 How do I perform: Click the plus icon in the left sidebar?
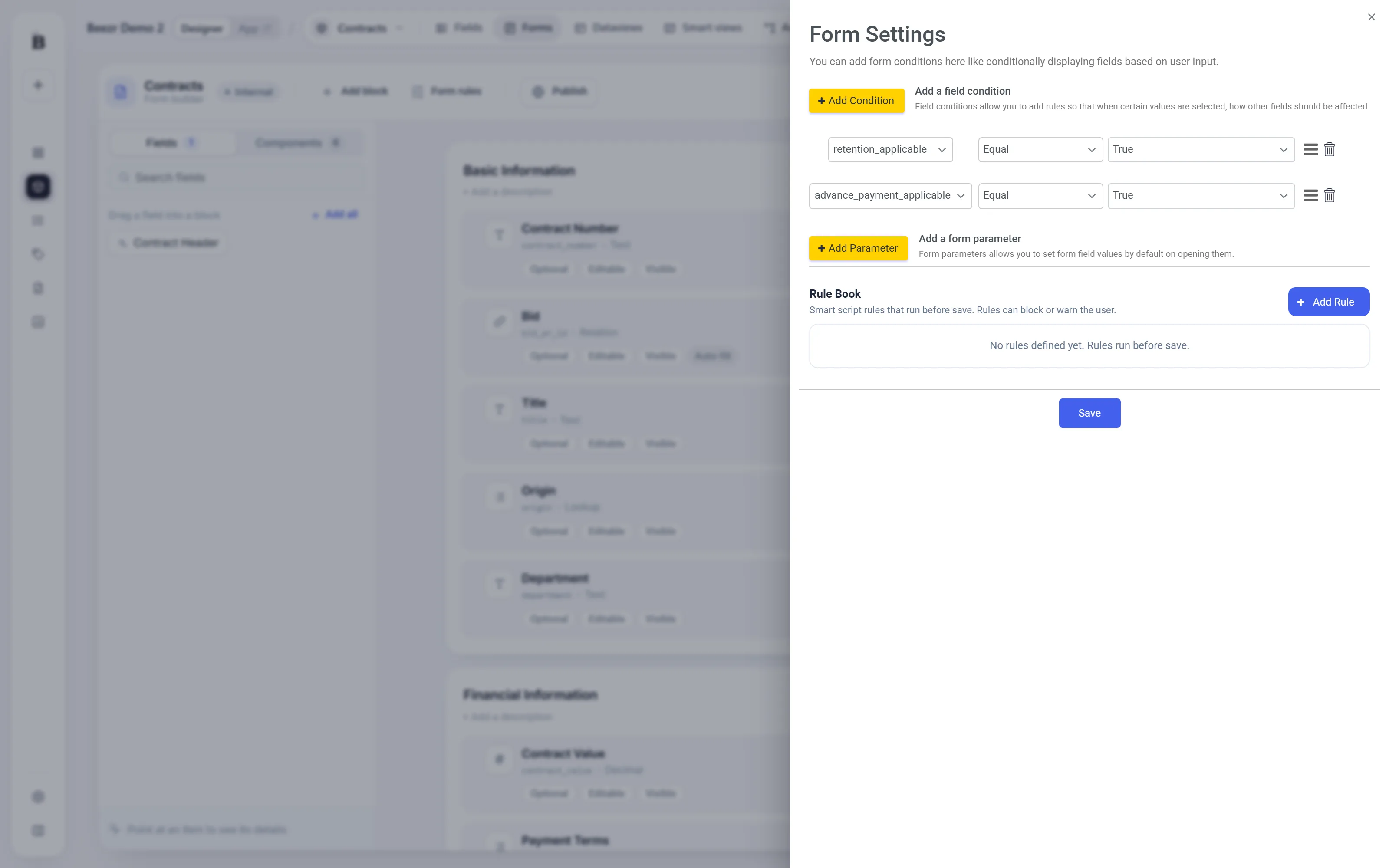[39, 85]
